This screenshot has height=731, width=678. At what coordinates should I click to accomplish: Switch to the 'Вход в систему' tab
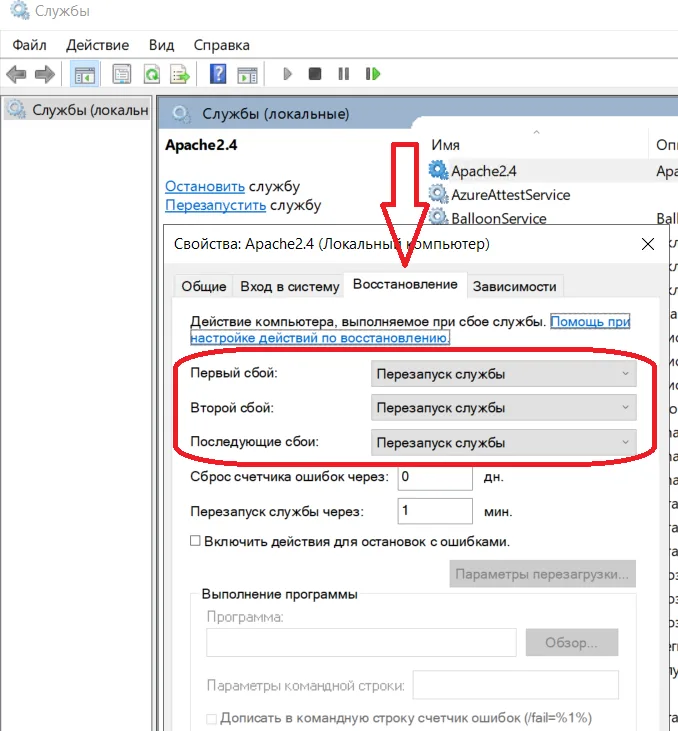tap(290, 286)
